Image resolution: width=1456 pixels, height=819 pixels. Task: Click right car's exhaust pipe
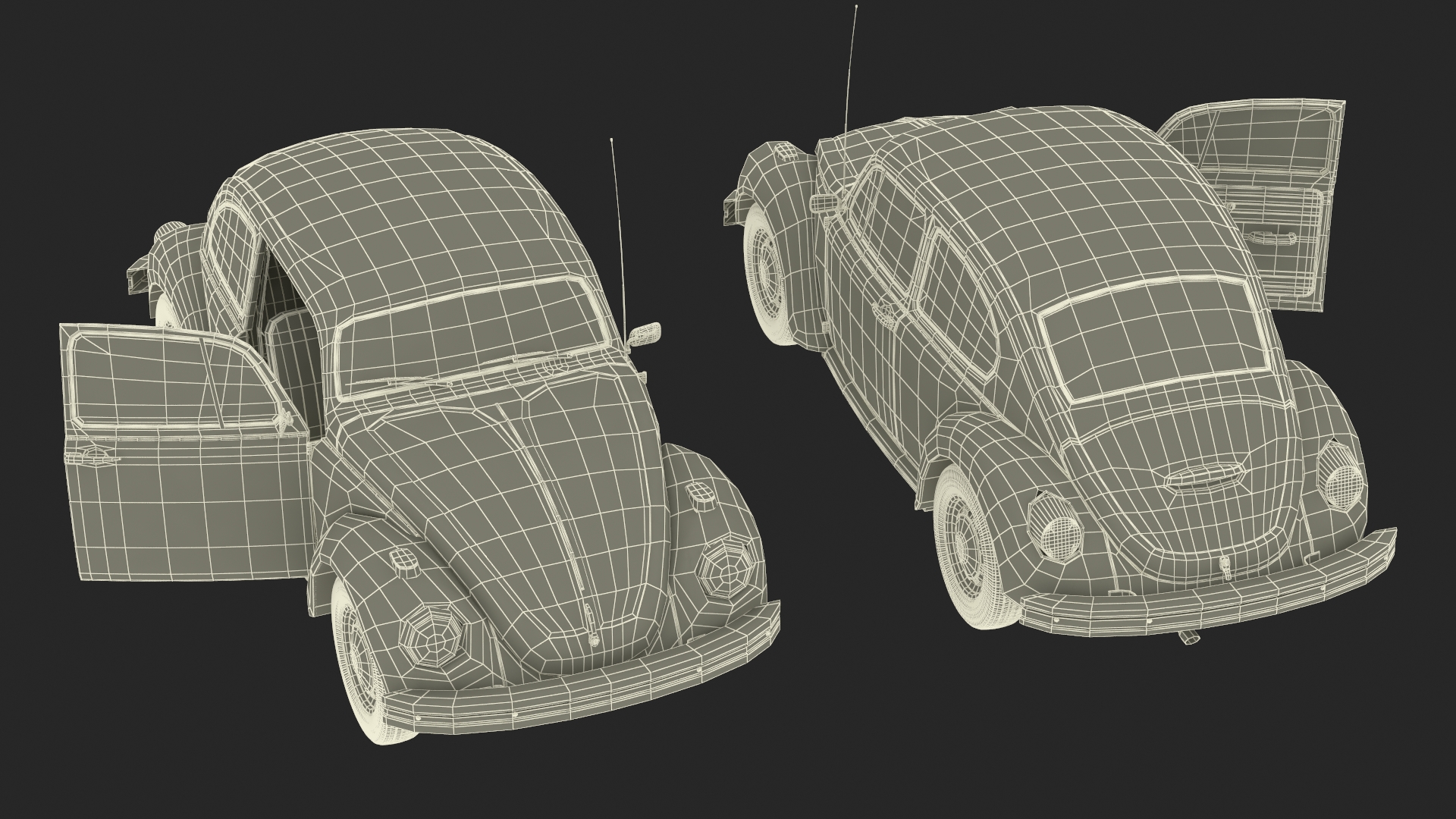coord(1188,637)
